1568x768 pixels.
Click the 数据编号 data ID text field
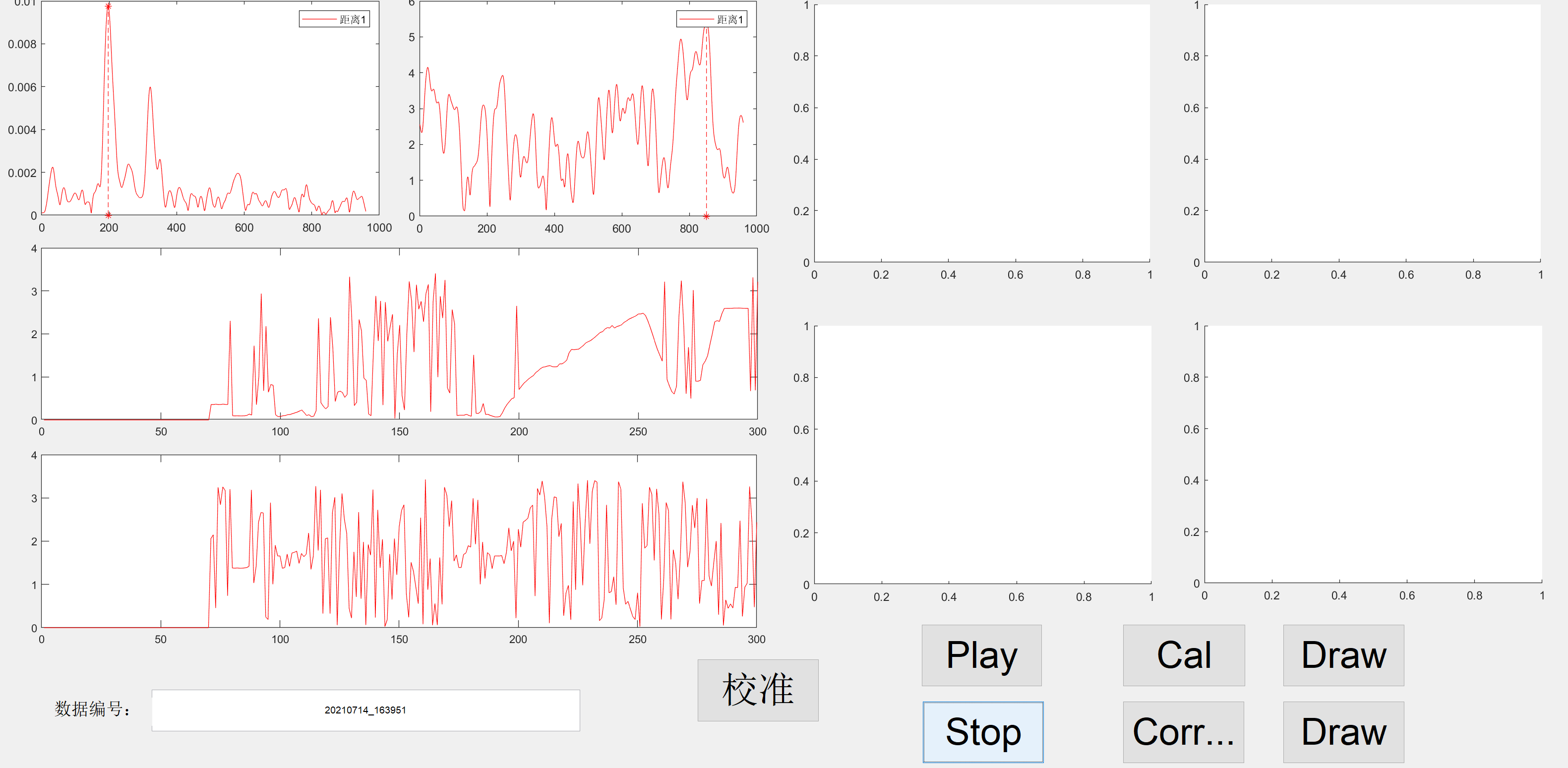pyautogui.click(x=365, y=710)
